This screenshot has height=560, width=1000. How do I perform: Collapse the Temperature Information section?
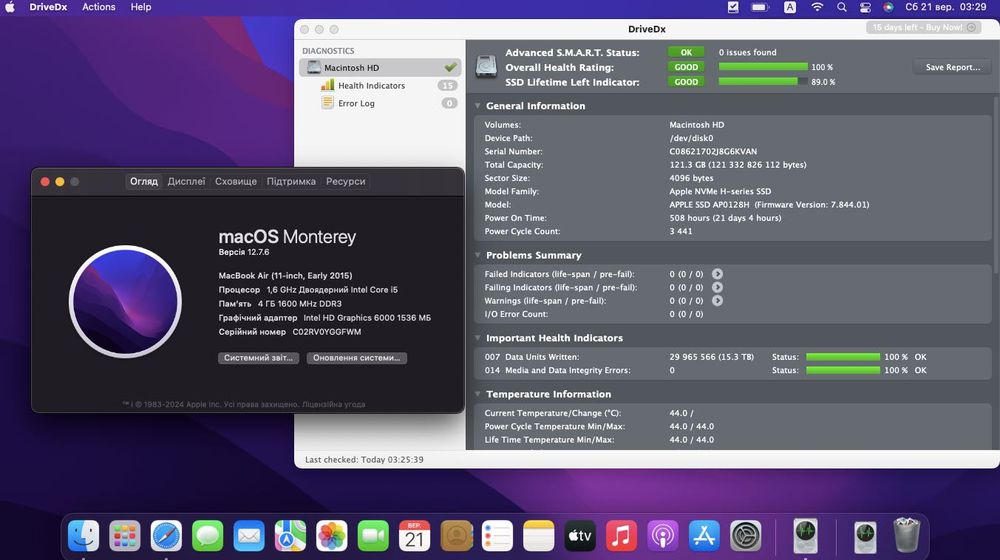[478, 394]
